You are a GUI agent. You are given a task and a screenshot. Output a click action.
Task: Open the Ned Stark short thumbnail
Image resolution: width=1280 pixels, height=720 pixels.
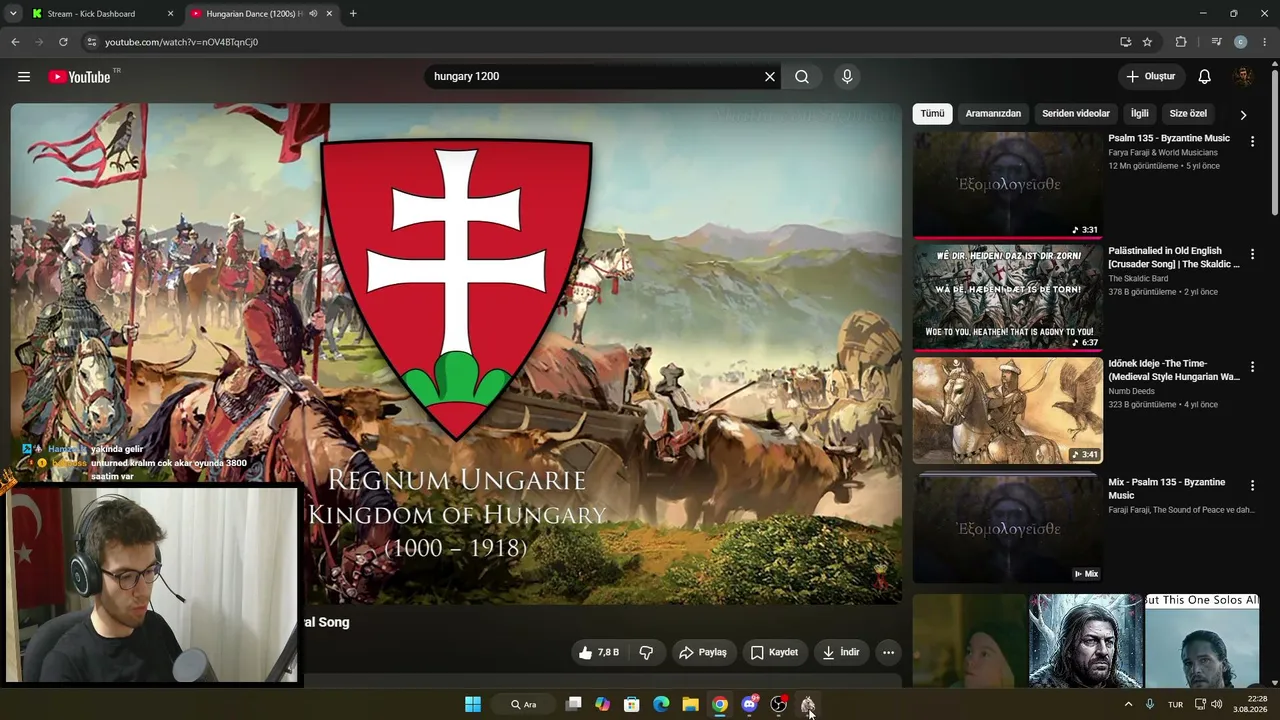tap(1086, 641)
